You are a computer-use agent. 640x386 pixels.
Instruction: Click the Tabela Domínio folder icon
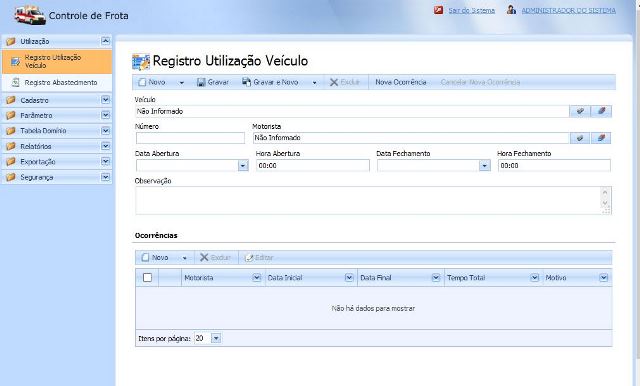click(11, 131)
